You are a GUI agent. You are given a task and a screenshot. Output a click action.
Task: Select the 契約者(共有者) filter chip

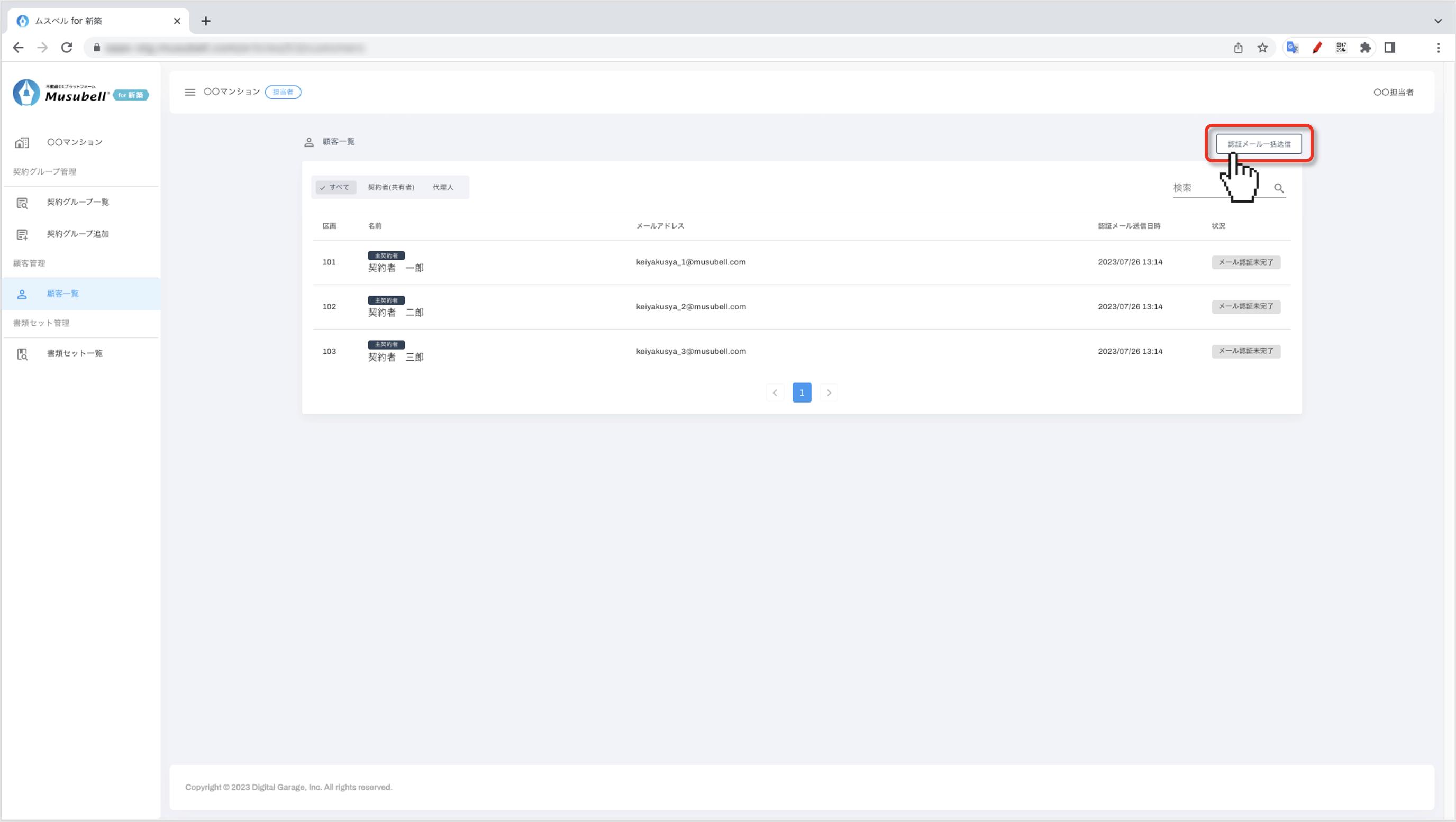tap(390, 188)
